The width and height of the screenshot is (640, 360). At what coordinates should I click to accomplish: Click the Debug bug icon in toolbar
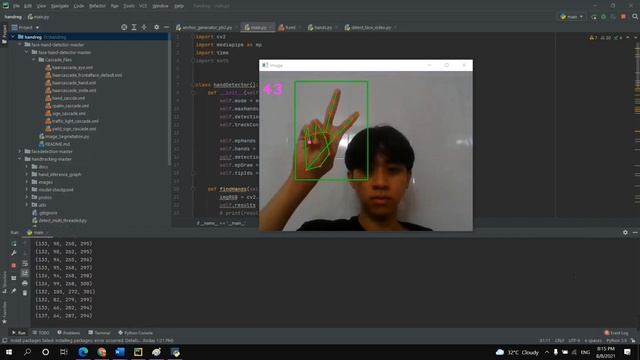[x=604, y=17]
